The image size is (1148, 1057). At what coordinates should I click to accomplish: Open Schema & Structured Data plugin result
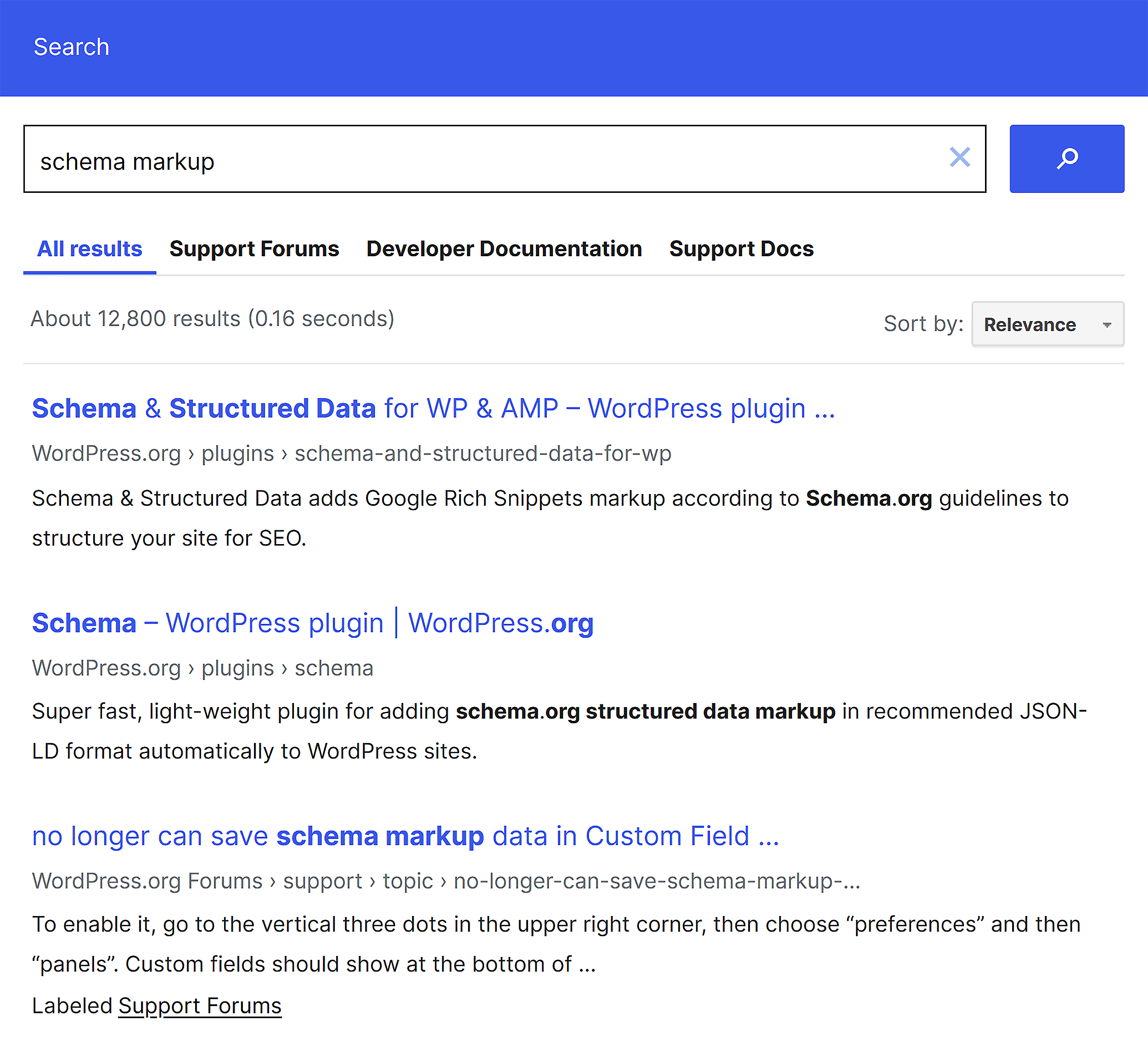pos(433,408)
